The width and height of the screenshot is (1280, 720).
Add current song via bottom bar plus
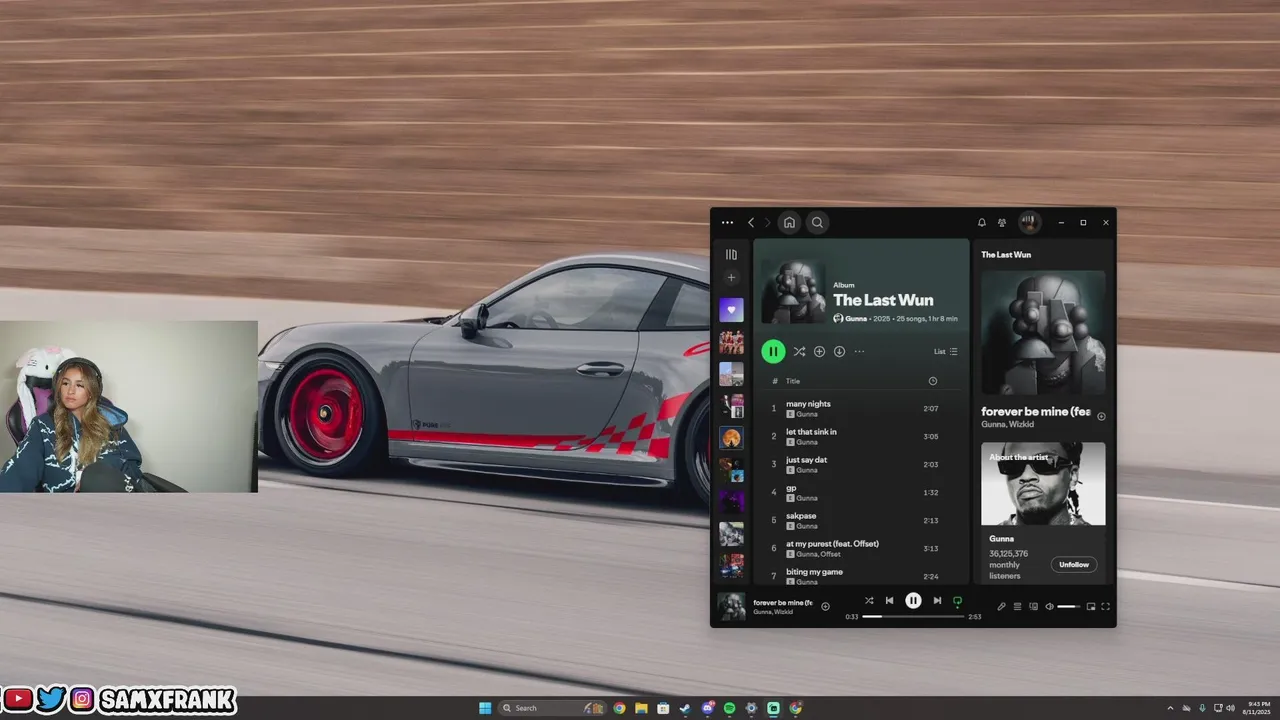click(825, 606)
